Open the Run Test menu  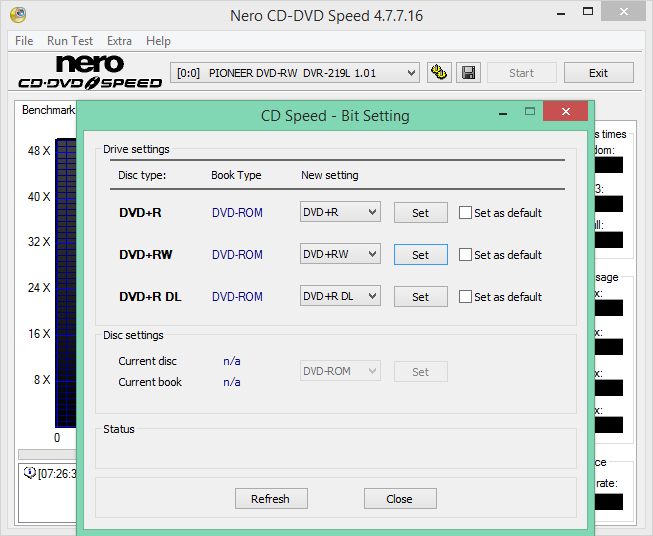tap(70, 41)
